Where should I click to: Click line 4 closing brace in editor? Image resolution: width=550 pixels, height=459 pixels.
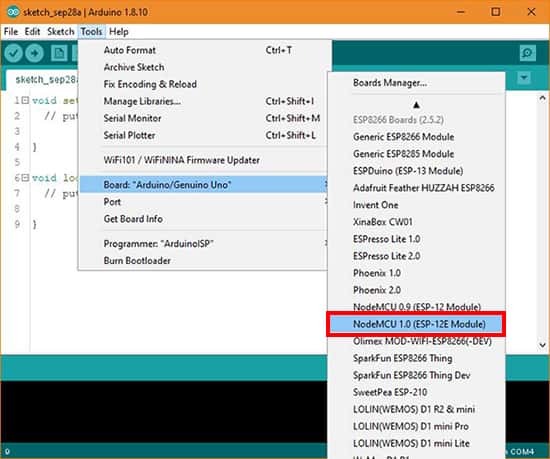[x=34, y=147]
